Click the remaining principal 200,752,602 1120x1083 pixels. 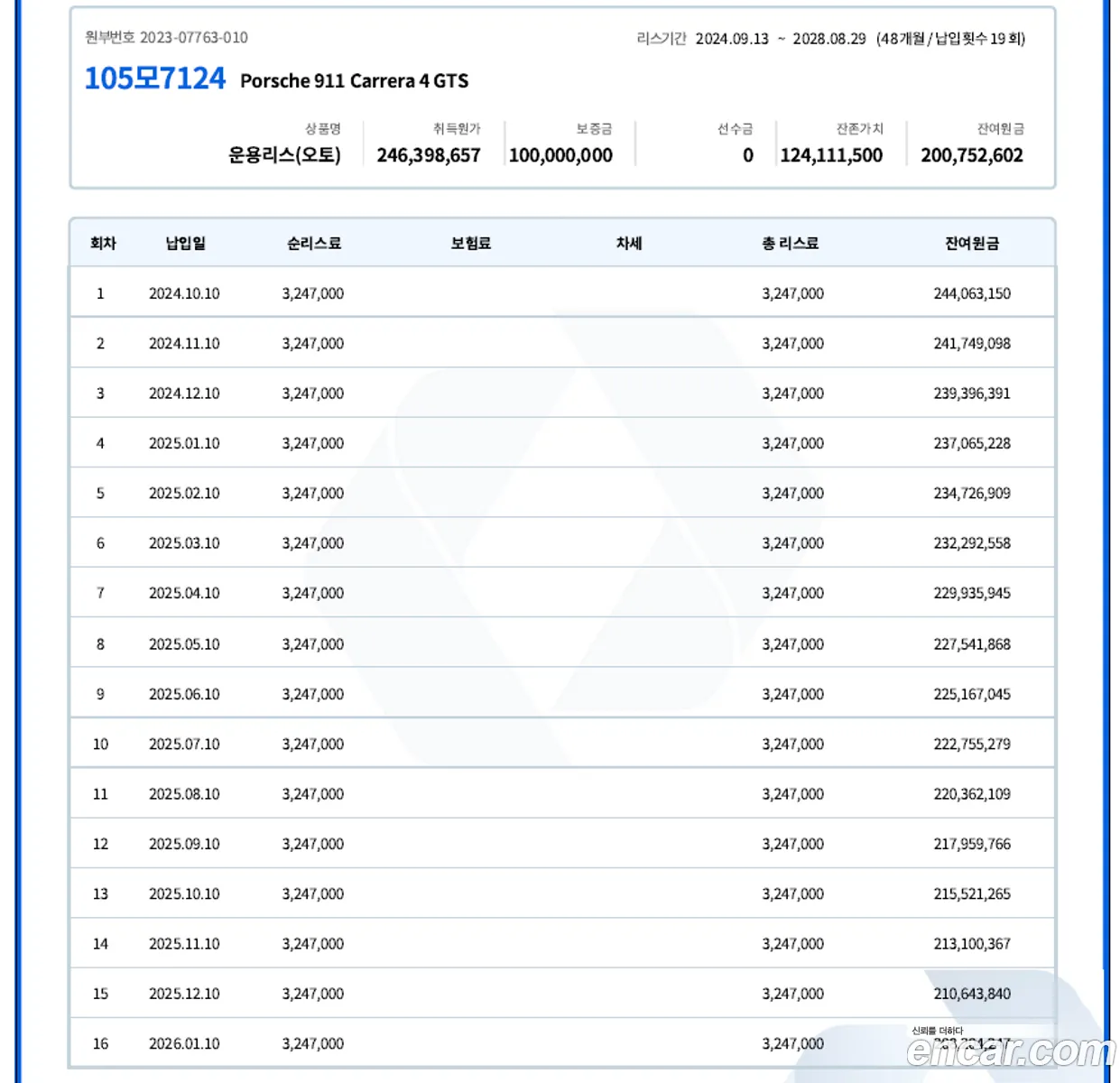pos(972,155)
